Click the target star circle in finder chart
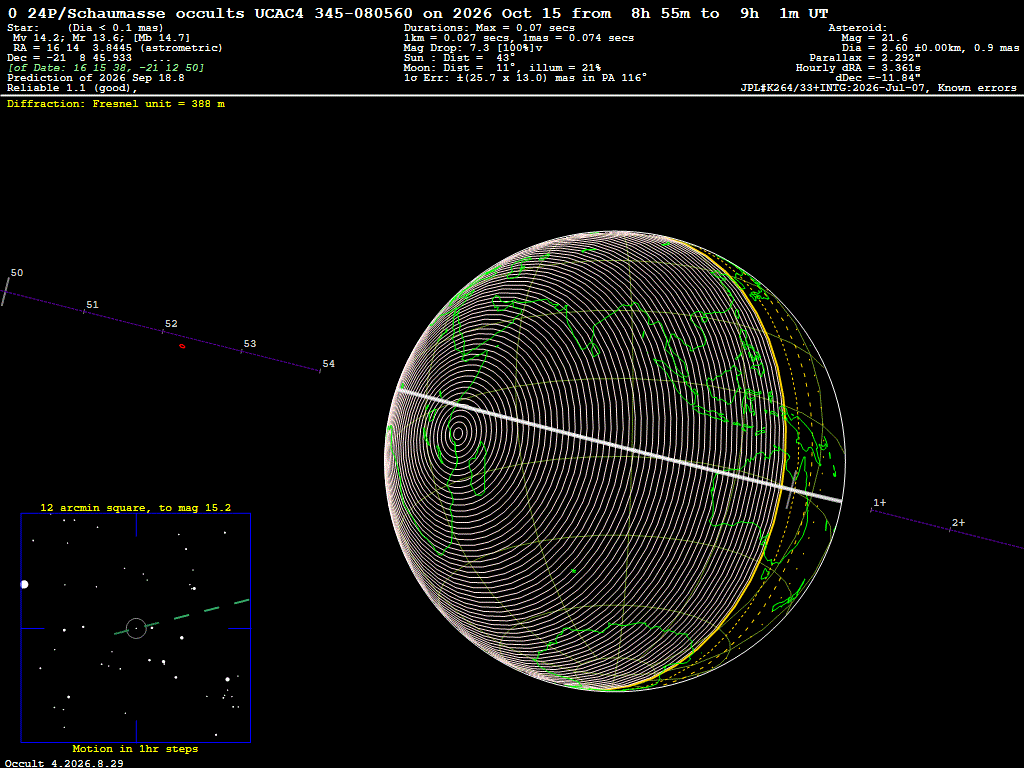The width and height of the screenshot is (1024, 768). (136, 628)
